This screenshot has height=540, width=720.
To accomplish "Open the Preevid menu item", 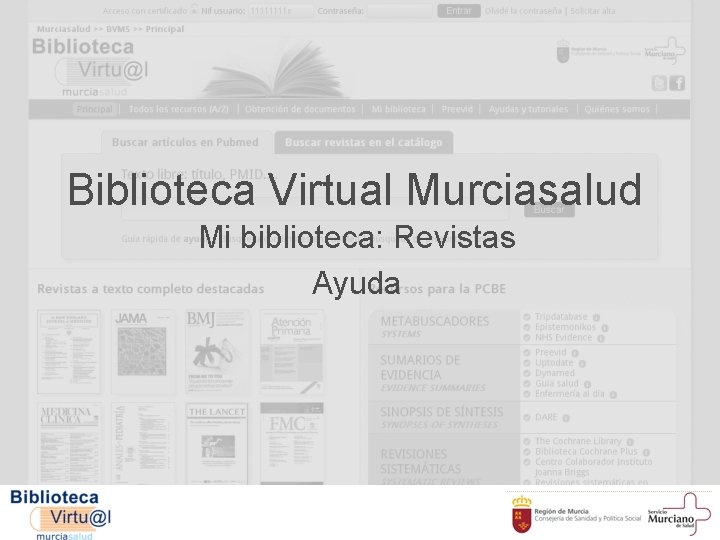I will pyautogui.click(x=457, y=109).
